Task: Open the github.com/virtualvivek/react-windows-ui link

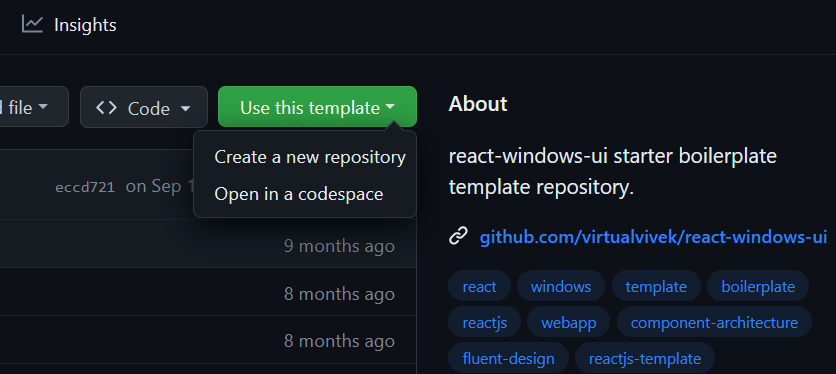Action: pyautogui.click(x=653, y=236)
